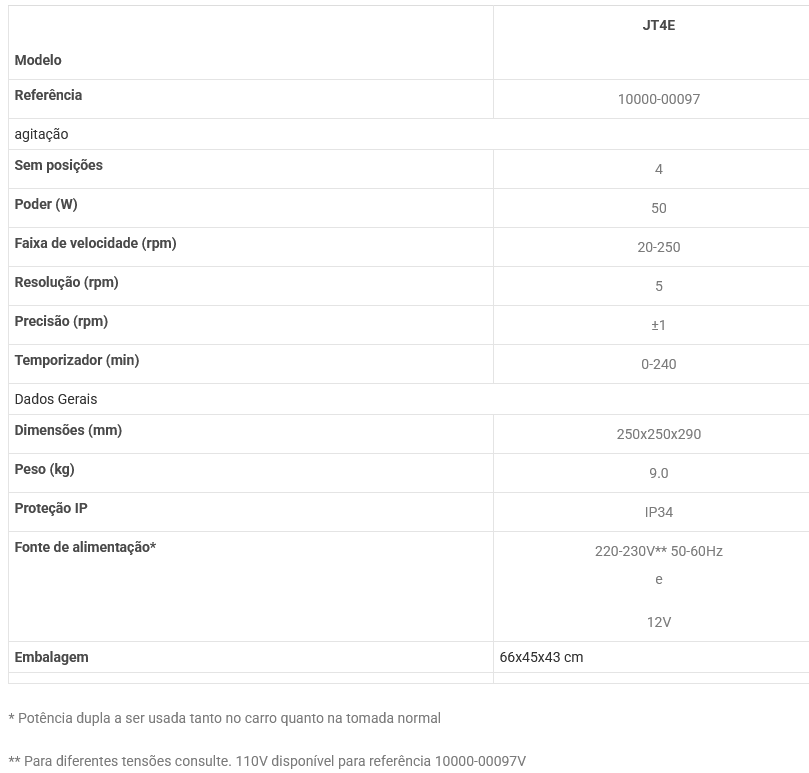Click the Peso (kg) label

click(x=44, y=469)
